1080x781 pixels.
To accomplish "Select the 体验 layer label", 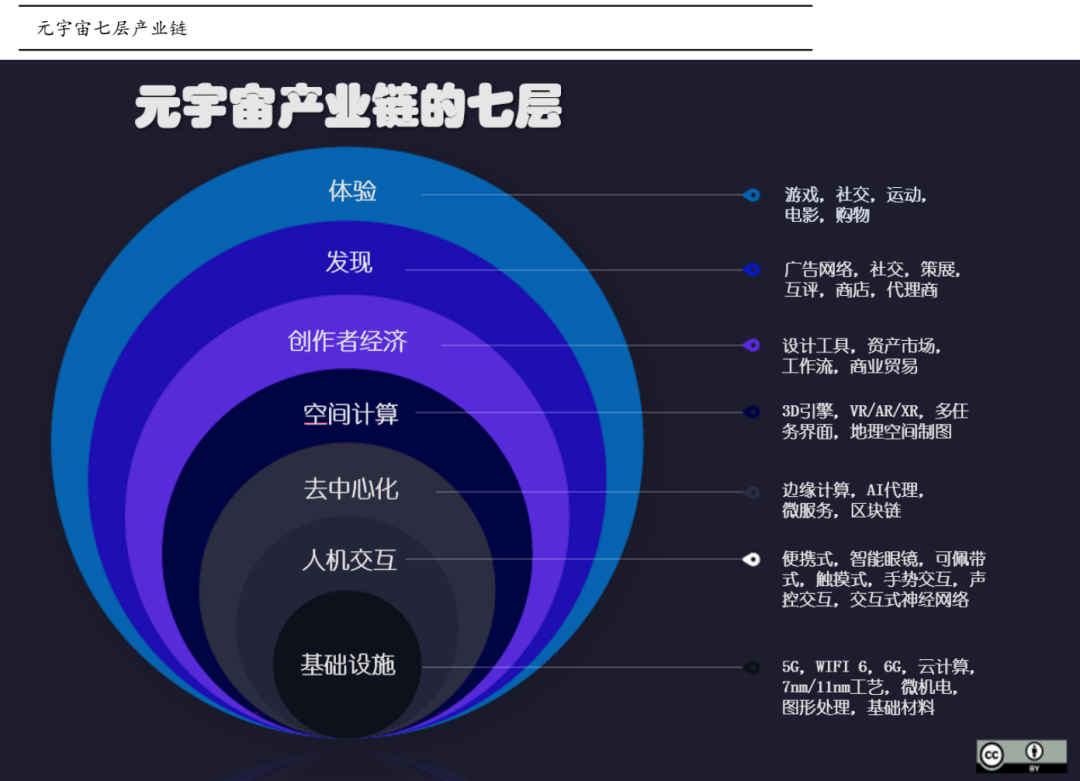I will (352, 191).
